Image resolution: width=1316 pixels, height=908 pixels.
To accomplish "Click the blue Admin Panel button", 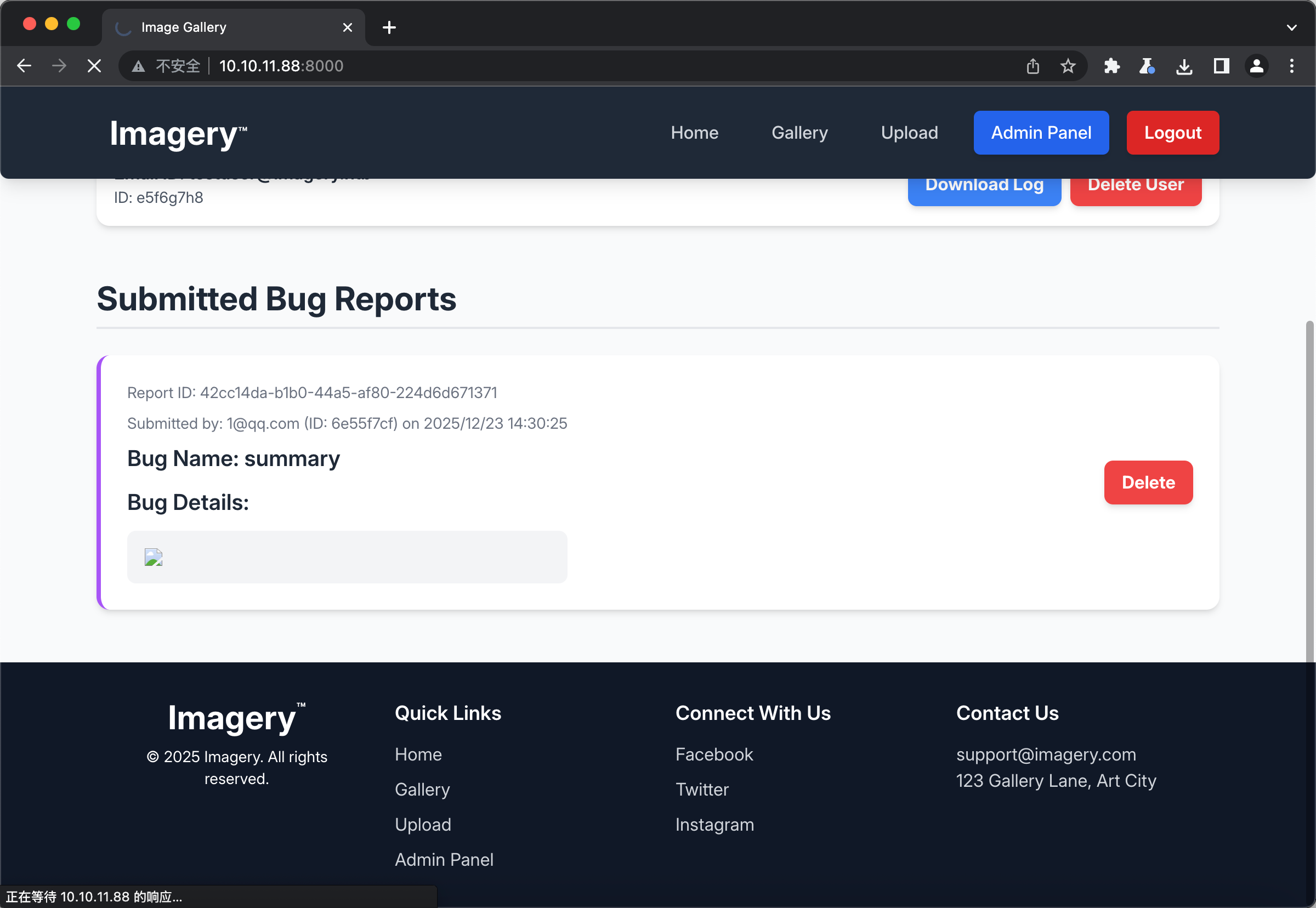I will [x=1041, y=133].
